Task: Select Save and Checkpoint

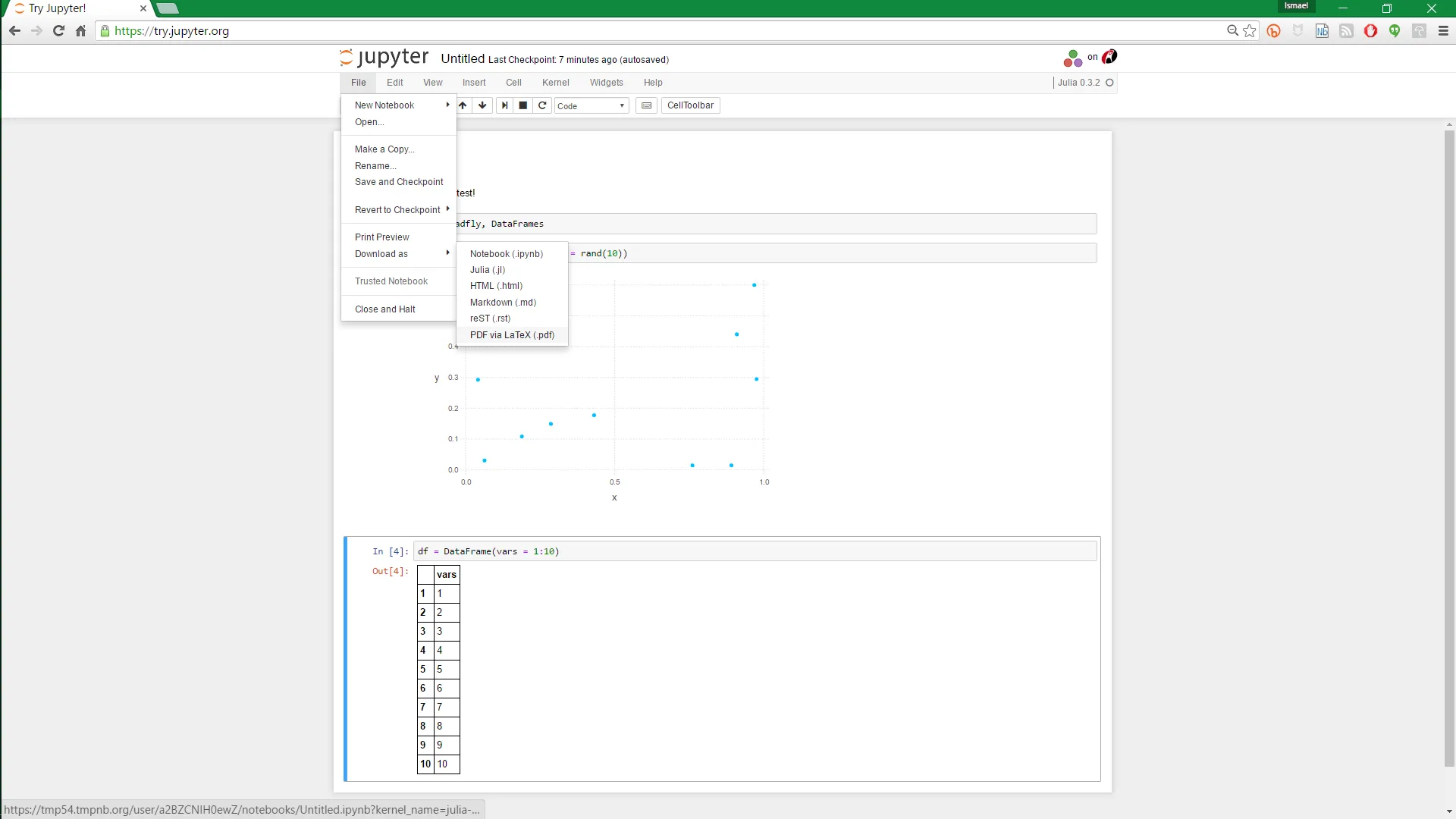Action: 399,182
